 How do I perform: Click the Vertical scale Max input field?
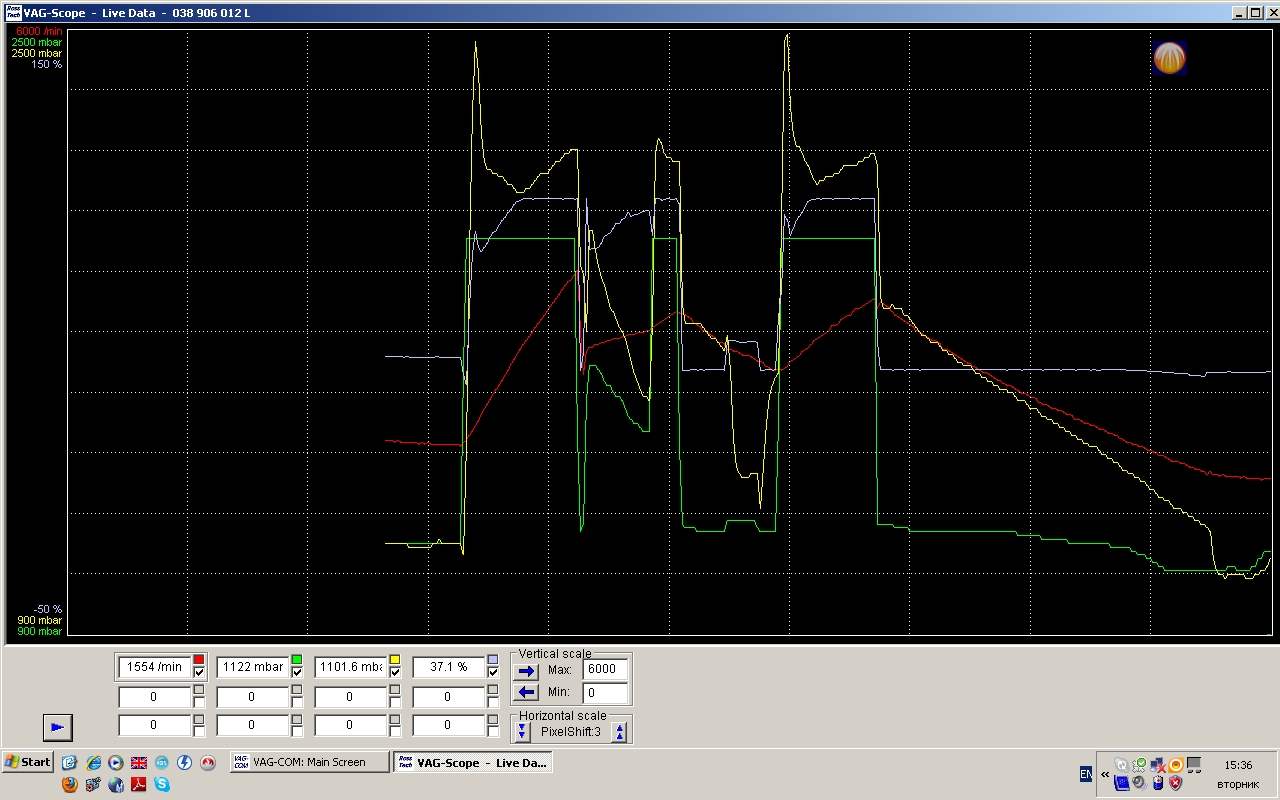pyautogui.click(x=605, y=669)
